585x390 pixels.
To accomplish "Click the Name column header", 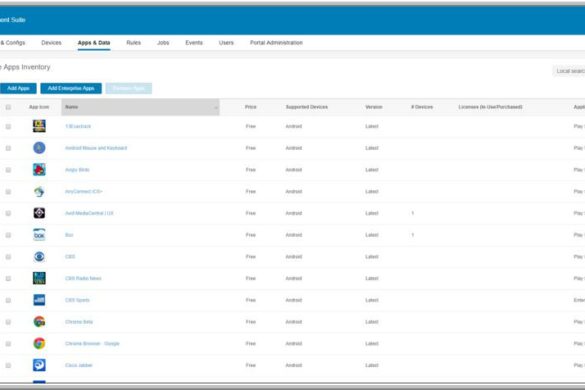I will tap(140, 107).
